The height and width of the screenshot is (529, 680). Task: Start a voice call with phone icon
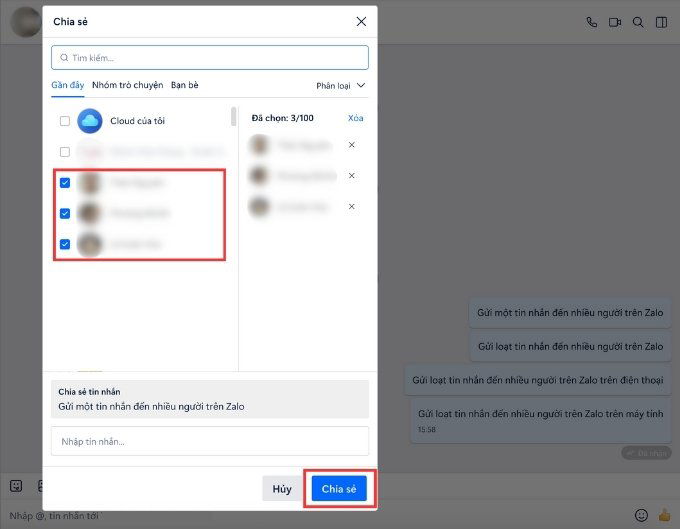point(592,22)
